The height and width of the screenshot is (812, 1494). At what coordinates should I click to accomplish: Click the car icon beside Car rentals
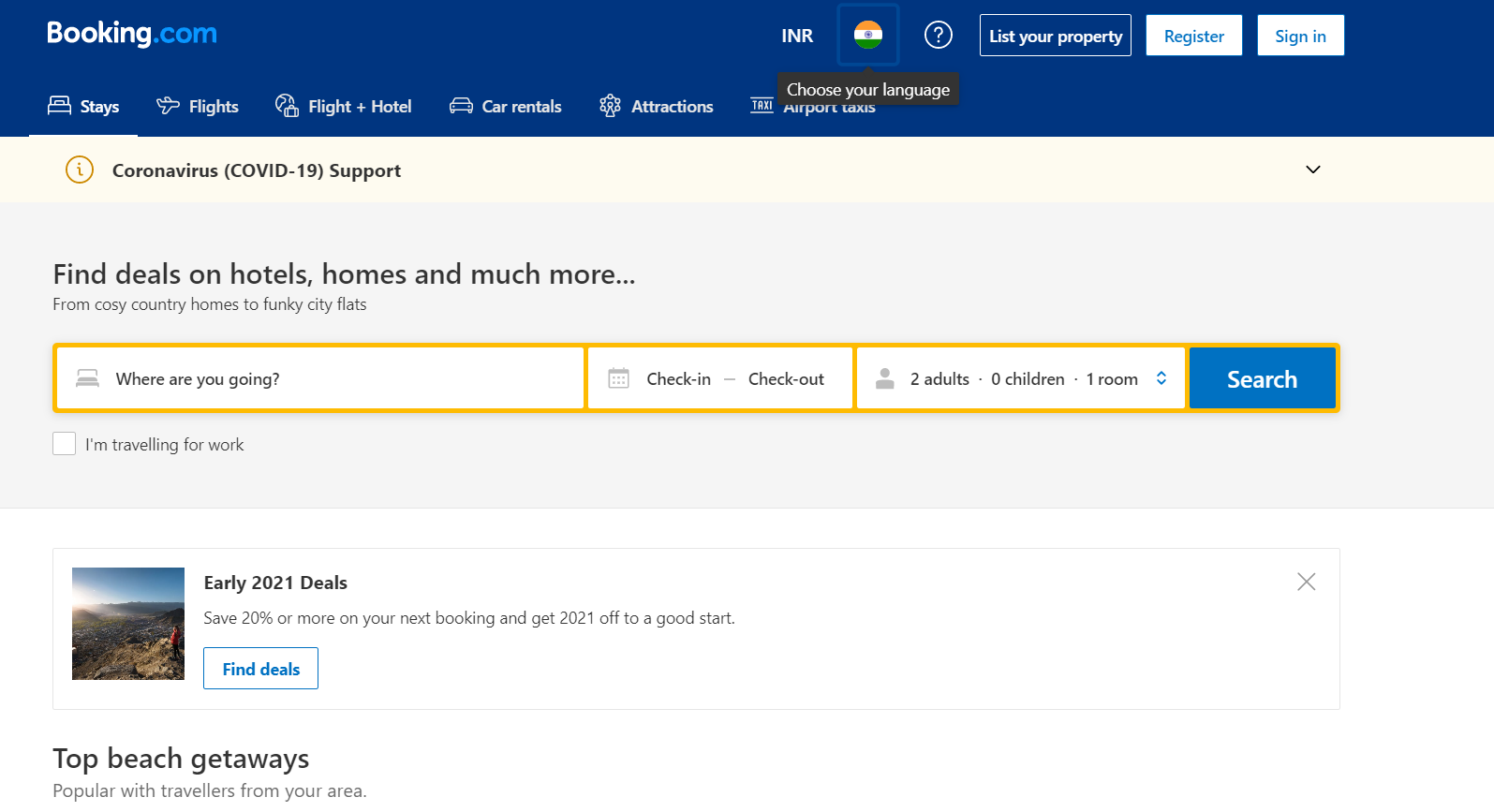pyautogui.click(x=461, y=106)
